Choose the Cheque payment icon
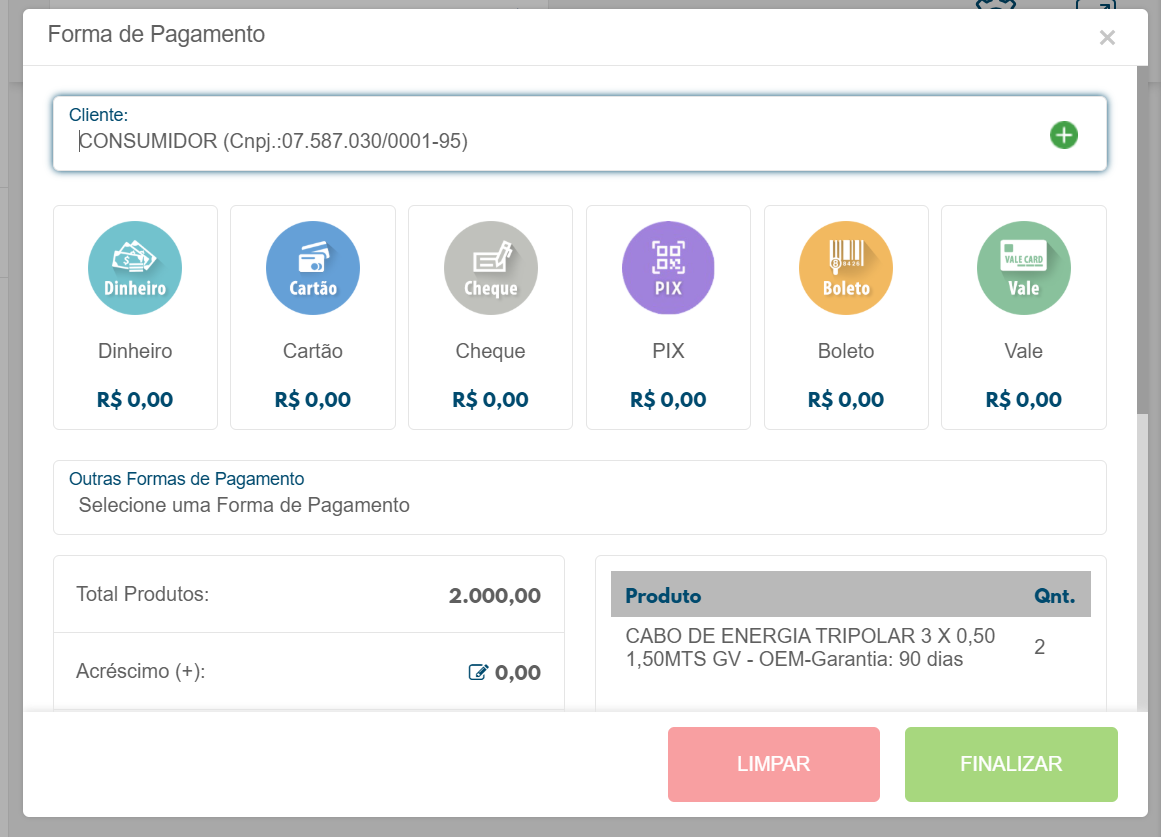The image size is (1161, 837). pyautogui.click(x=490, y=267)
